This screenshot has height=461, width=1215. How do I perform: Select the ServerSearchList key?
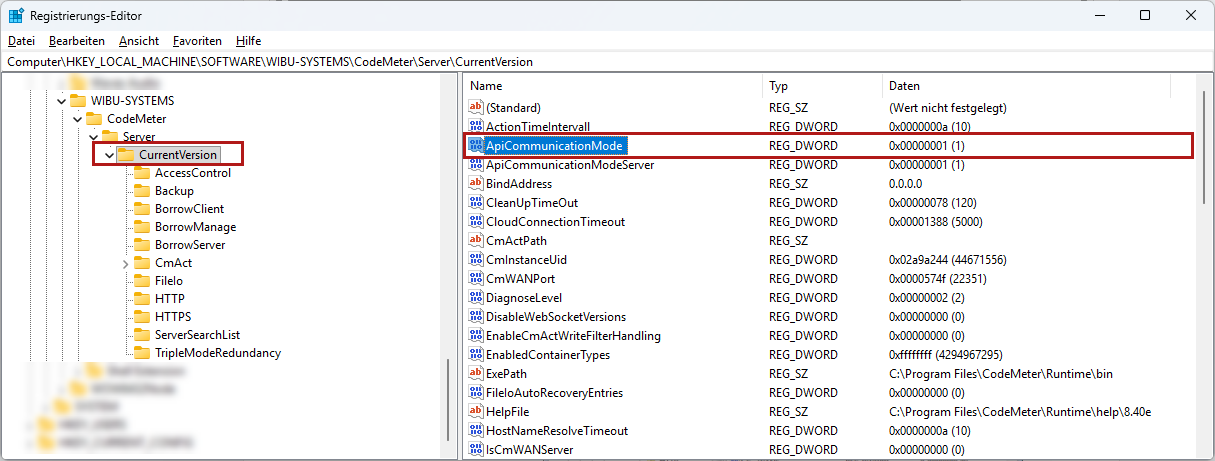point(197,335)
